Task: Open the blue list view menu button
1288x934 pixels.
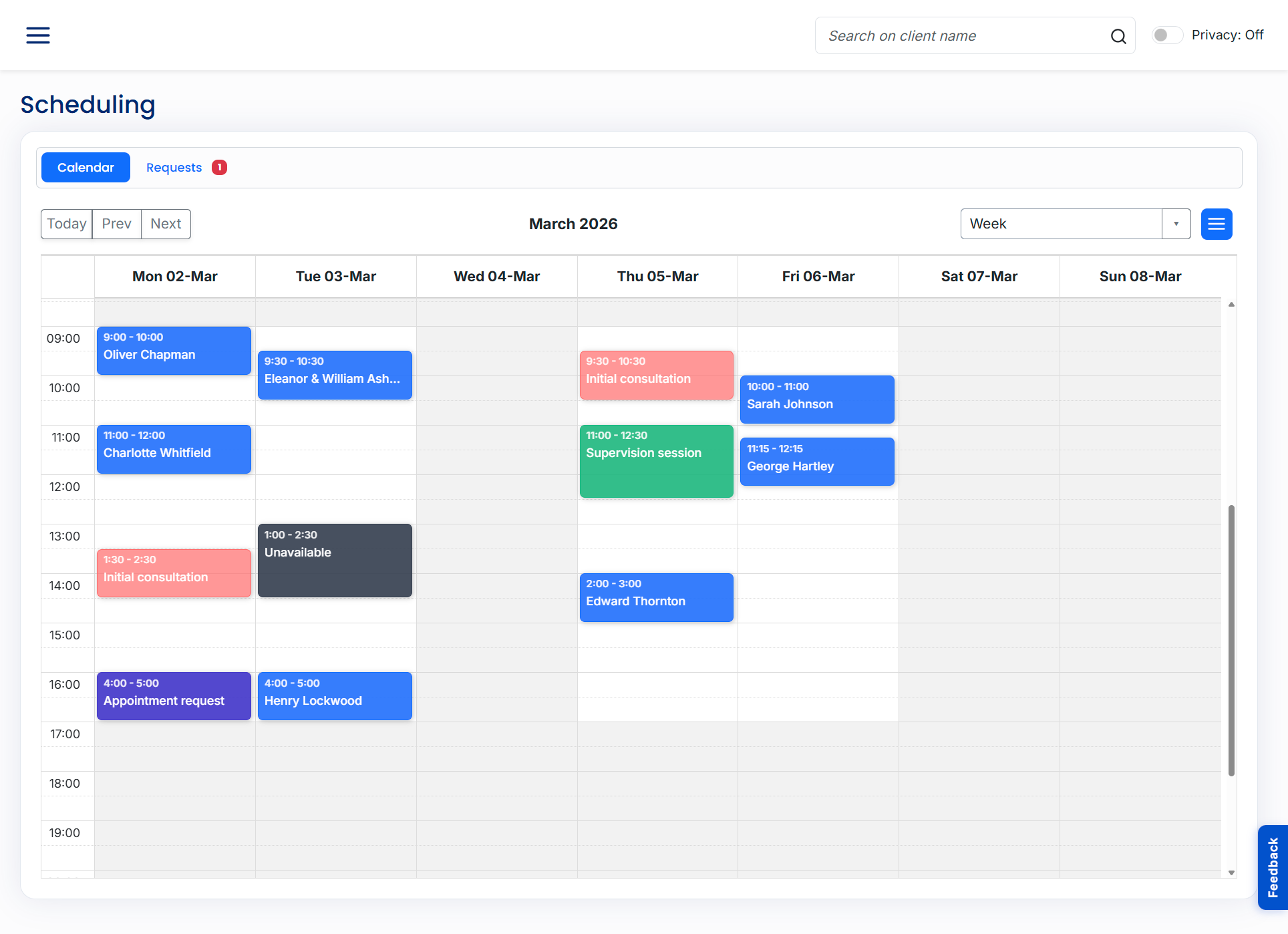Action: click(1217, 224)
